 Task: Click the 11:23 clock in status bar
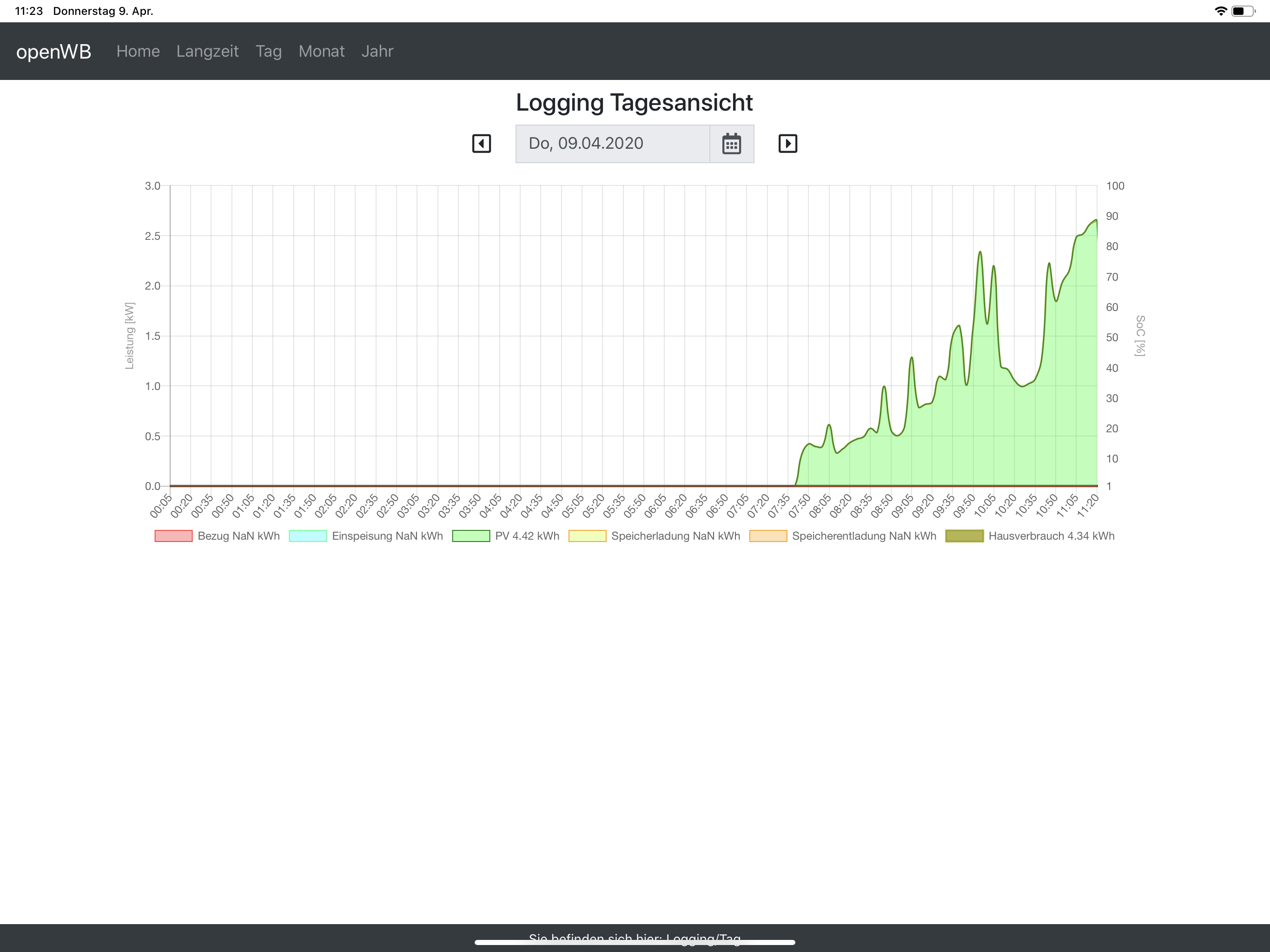29,11
